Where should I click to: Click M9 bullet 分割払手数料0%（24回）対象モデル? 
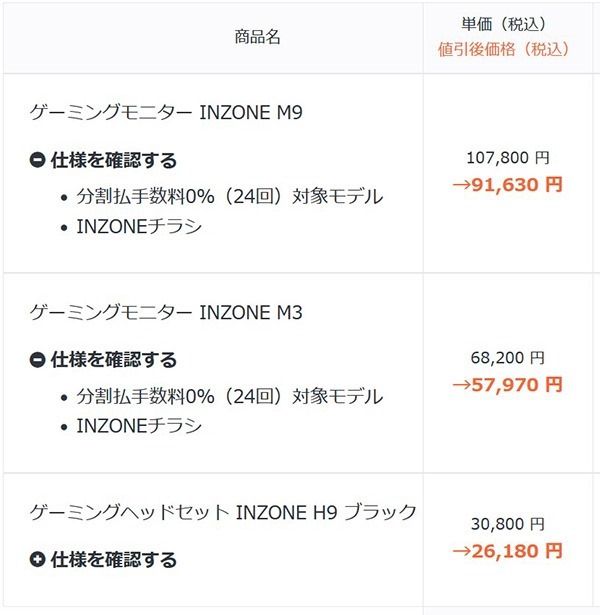coord(230,196)
